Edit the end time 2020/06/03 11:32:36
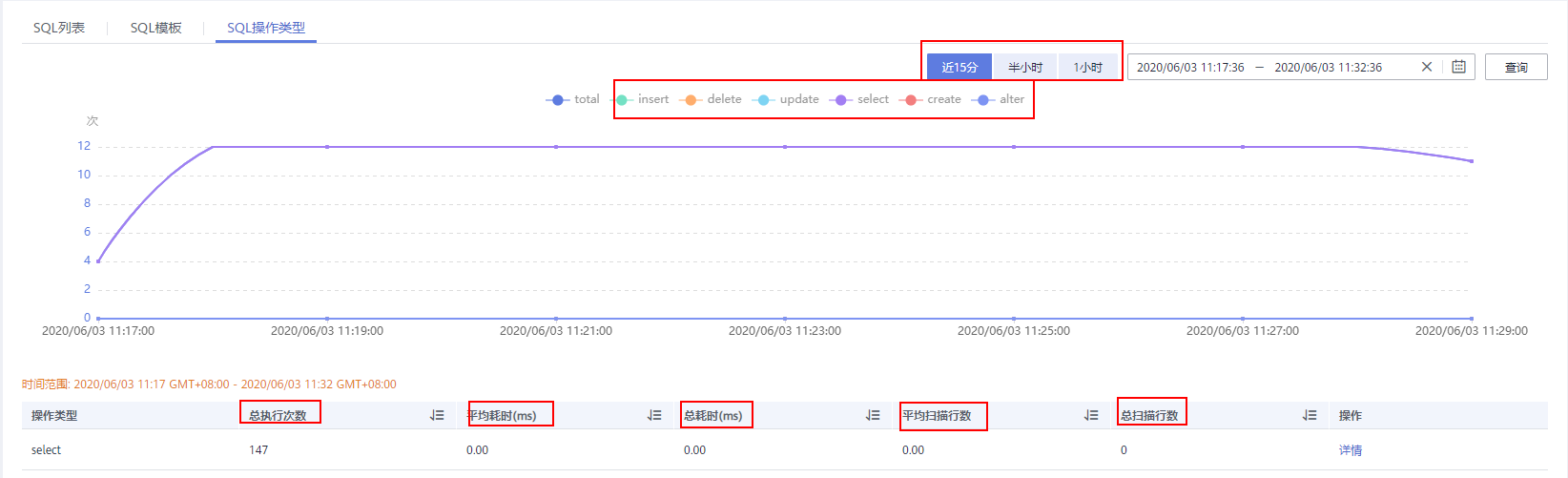The width and height of the screenshot is (1568, 478). (x=1328, y=67)
